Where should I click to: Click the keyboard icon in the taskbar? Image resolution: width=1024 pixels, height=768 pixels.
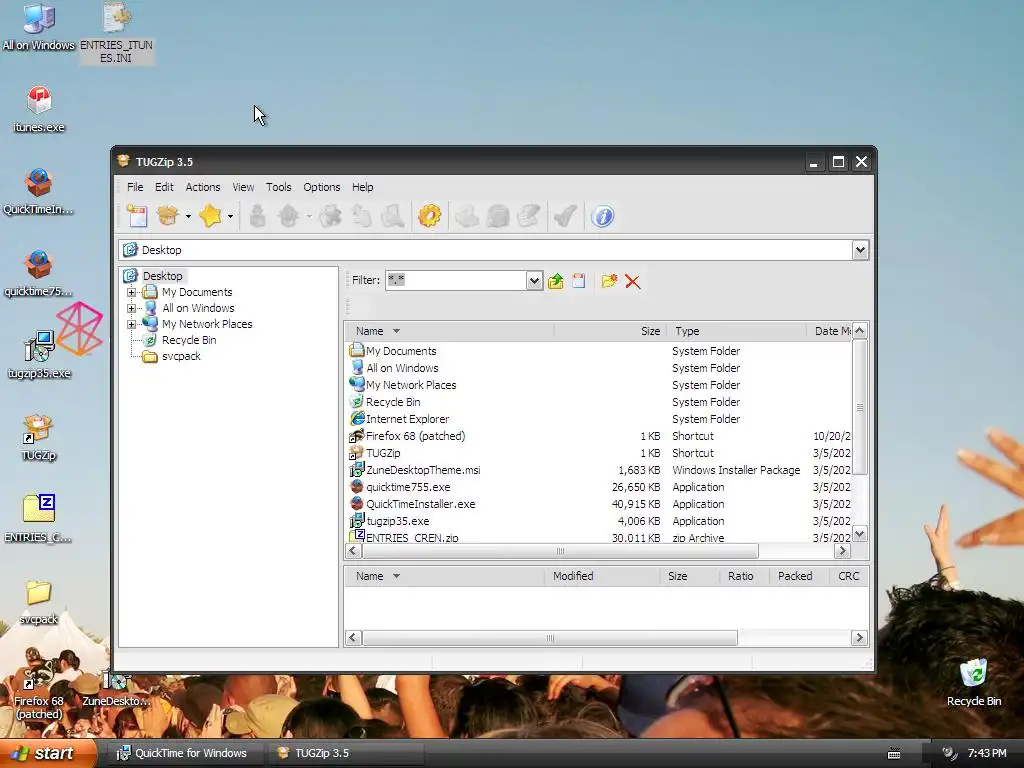click(x=894, y=754)
